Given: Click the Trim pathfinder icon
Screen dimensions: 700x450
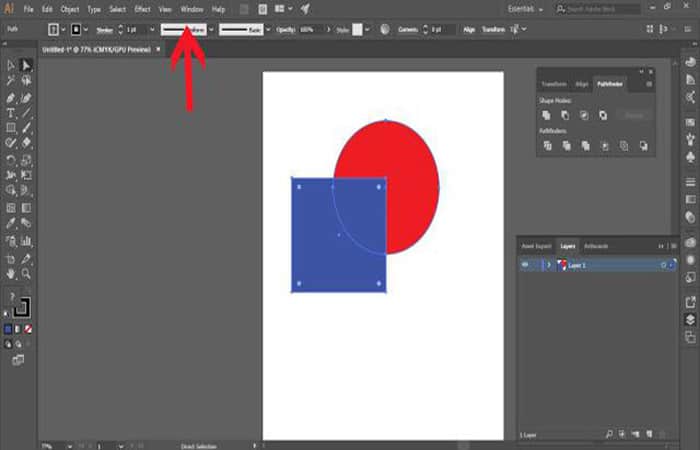Looking at the screenshot, I should click(x=567, y=146).
